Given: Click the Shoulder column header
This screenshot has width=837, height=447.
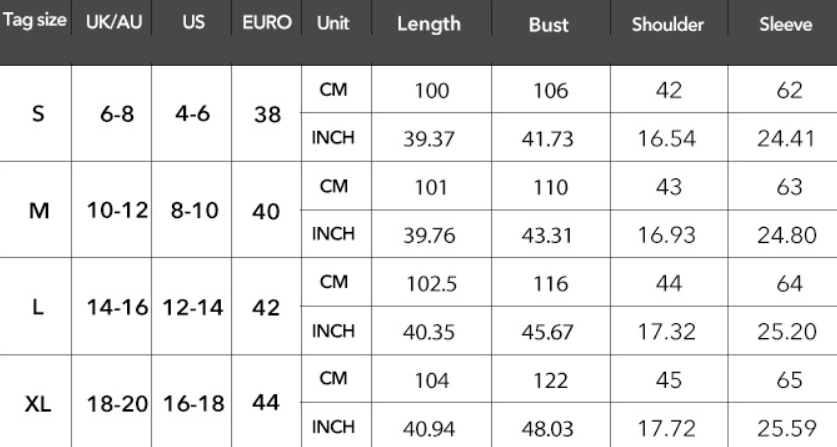Looking at the screenshot, I should point(667,24).
